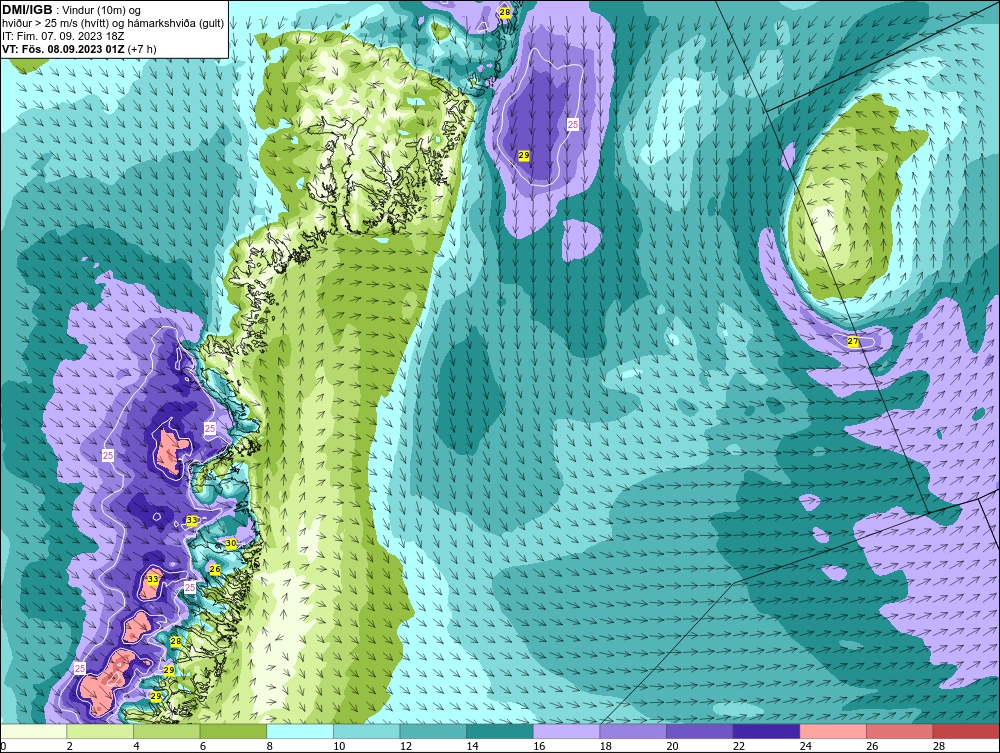Image resolution: width=1000 pixels, height=753 pixels.
Task: Click the number 8 on the colour scale
Action: pyautogui.click(x=270, y=746)
